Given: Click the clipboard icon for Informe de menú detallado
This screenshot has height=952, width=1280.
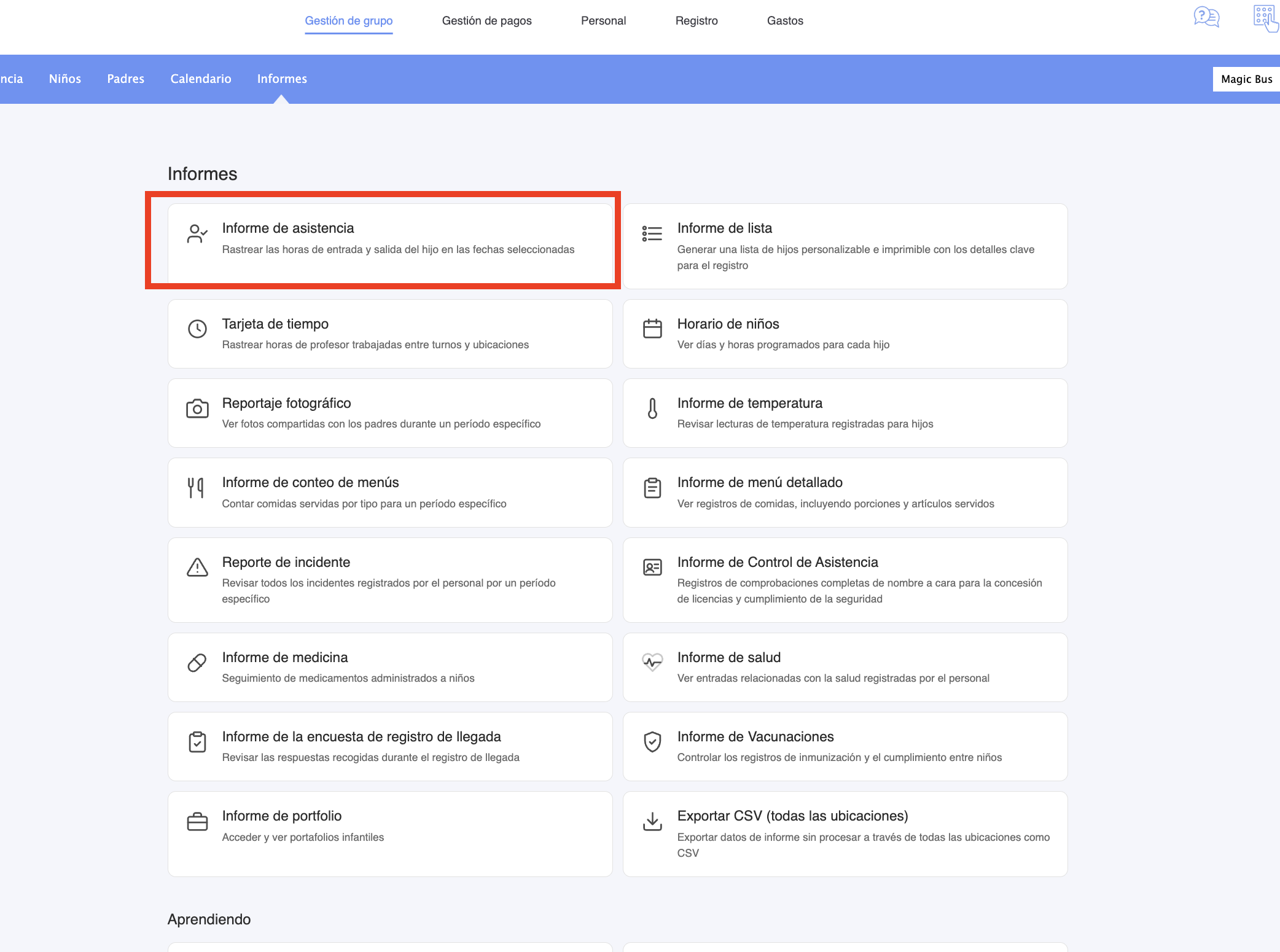Looking at the screenshot, I should point(652,488).
